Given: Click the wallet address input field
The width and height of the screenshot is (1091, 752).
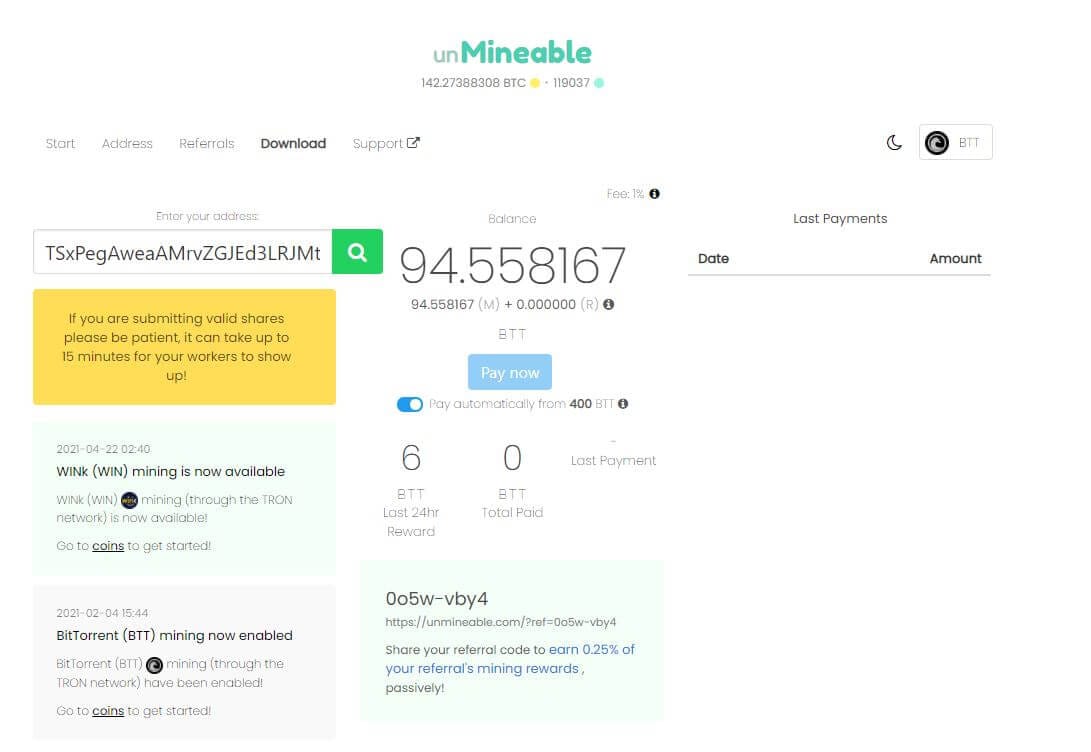Looking at the screenshot, I should [x=183, y=252].
